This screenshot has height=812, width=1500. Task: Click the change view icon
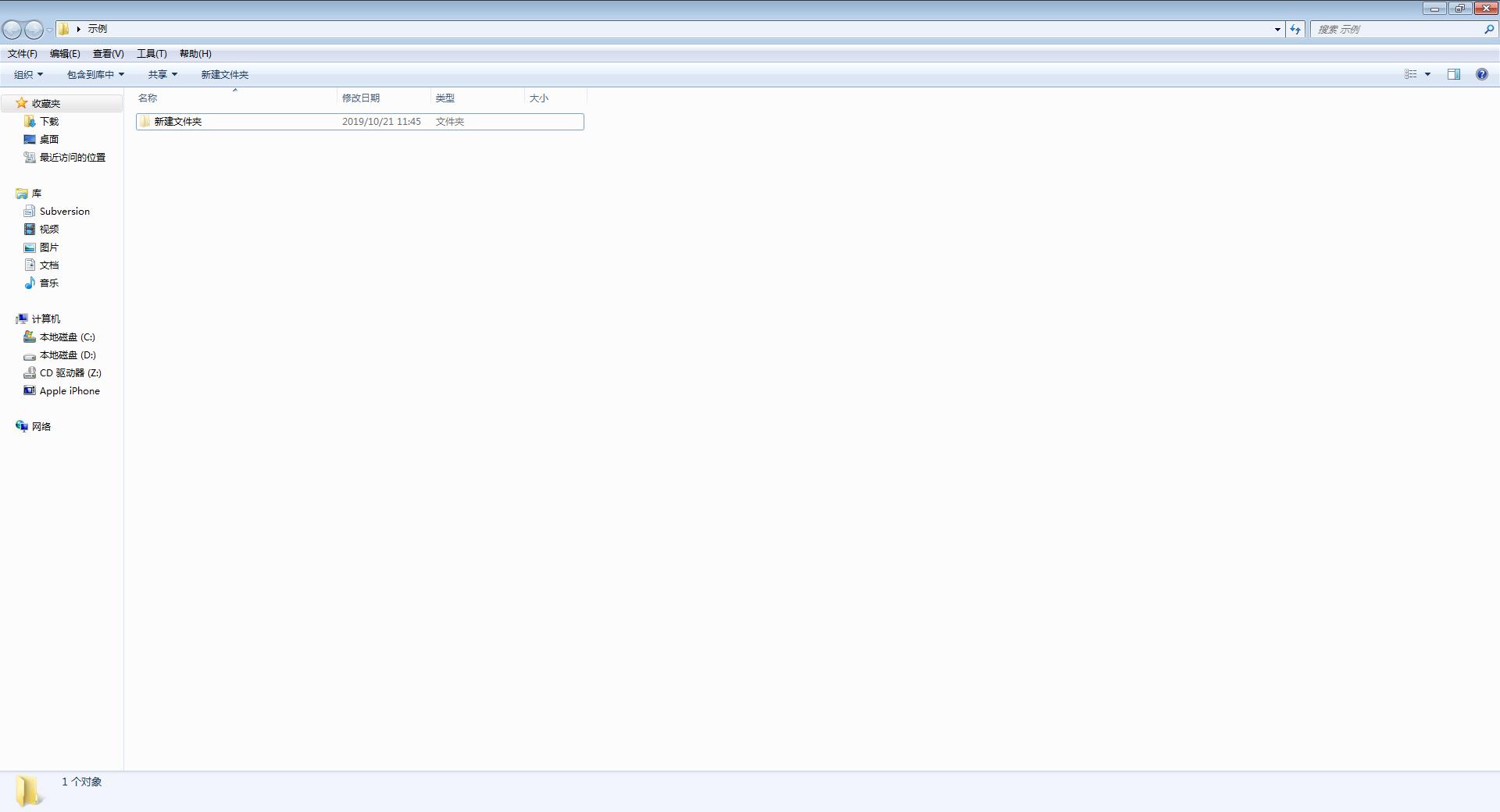click(x=1411, y=74)
